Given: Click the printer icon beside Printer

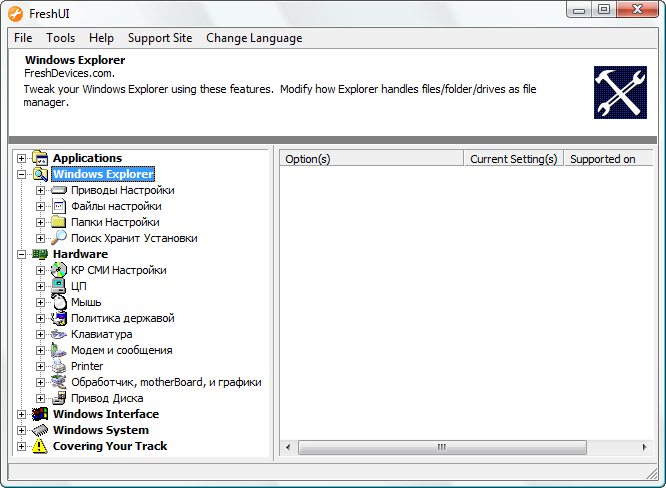Looking at the screenshot, I should [x=59, y=366].
